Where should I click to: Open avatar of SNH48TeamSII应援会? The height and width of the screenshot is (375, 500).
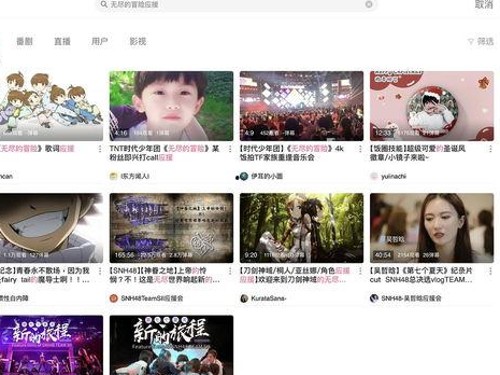click(114, 298)
